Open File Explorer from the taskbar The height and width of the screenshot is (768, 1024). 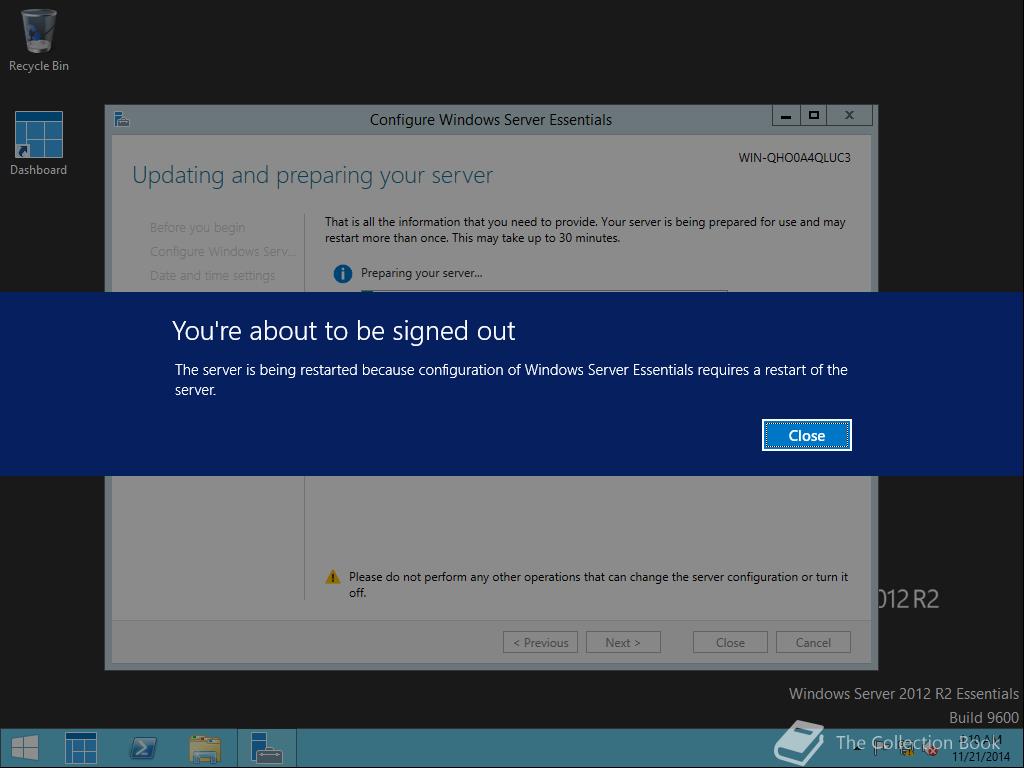204,748
